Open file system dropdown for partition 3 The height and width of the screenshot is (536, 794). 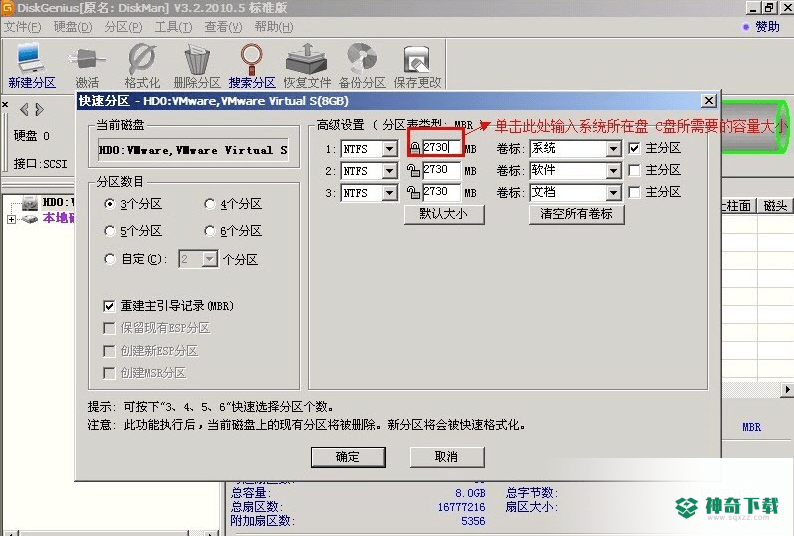tap(389, 193)
